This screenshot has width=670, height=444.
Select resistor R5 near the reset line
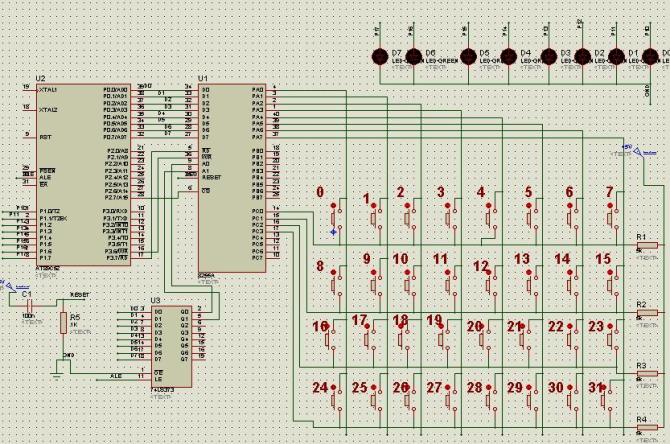coord(63,323)
